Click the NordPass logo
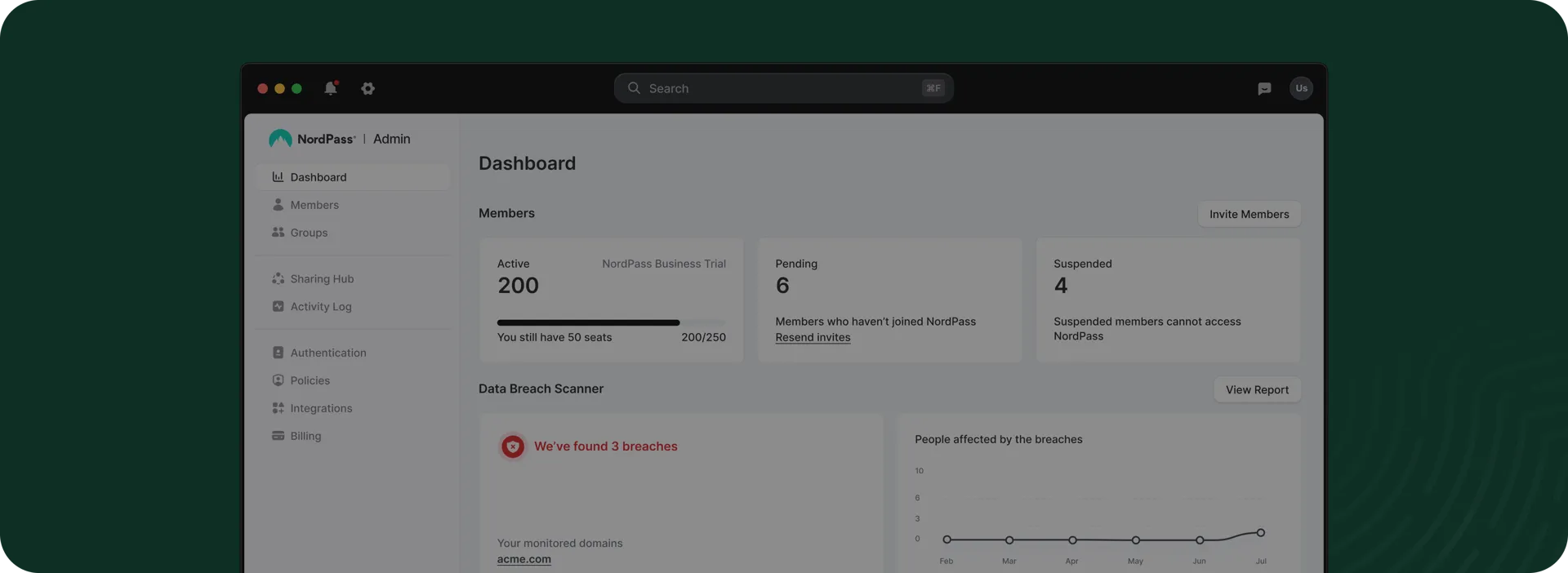Image resolution: width=1568 pixels, height=573 pixels. click(x=312, y=139)
